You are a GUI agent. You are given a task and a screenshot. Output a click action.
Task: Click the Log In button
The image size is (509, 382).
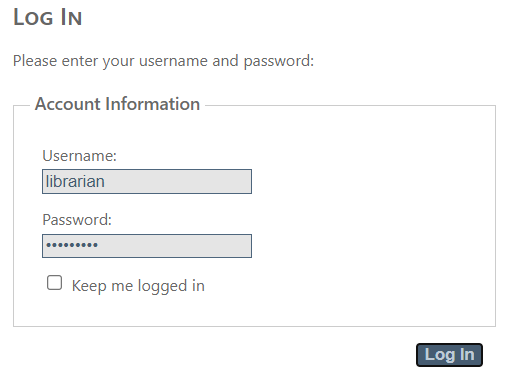coord(449,355)
